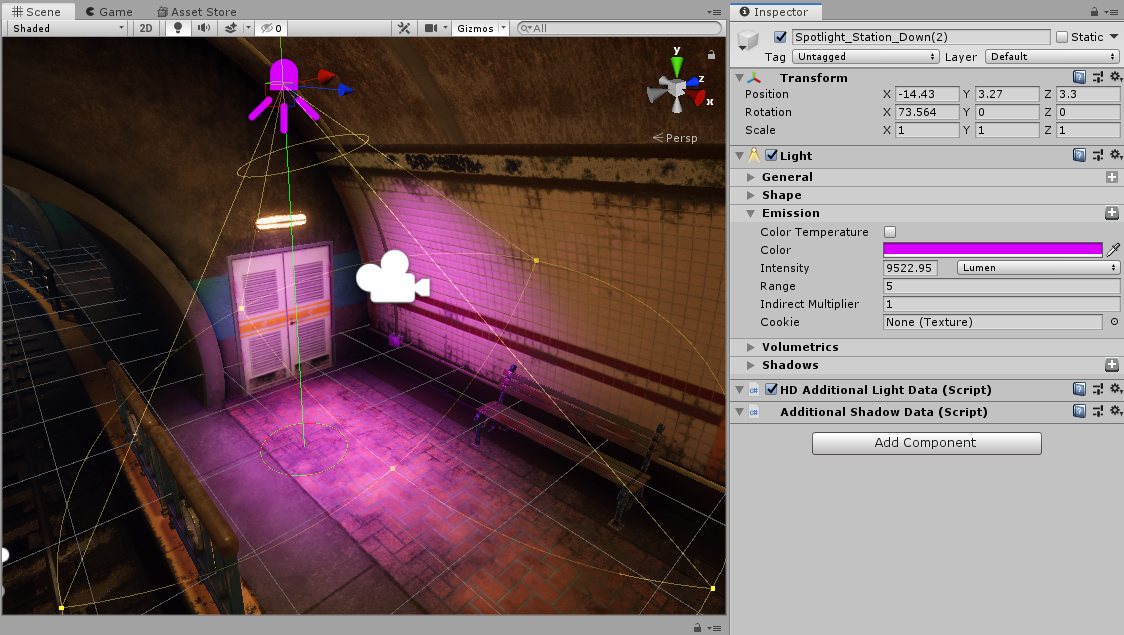Open the Gizmos dropdown button

coord(479,28)
